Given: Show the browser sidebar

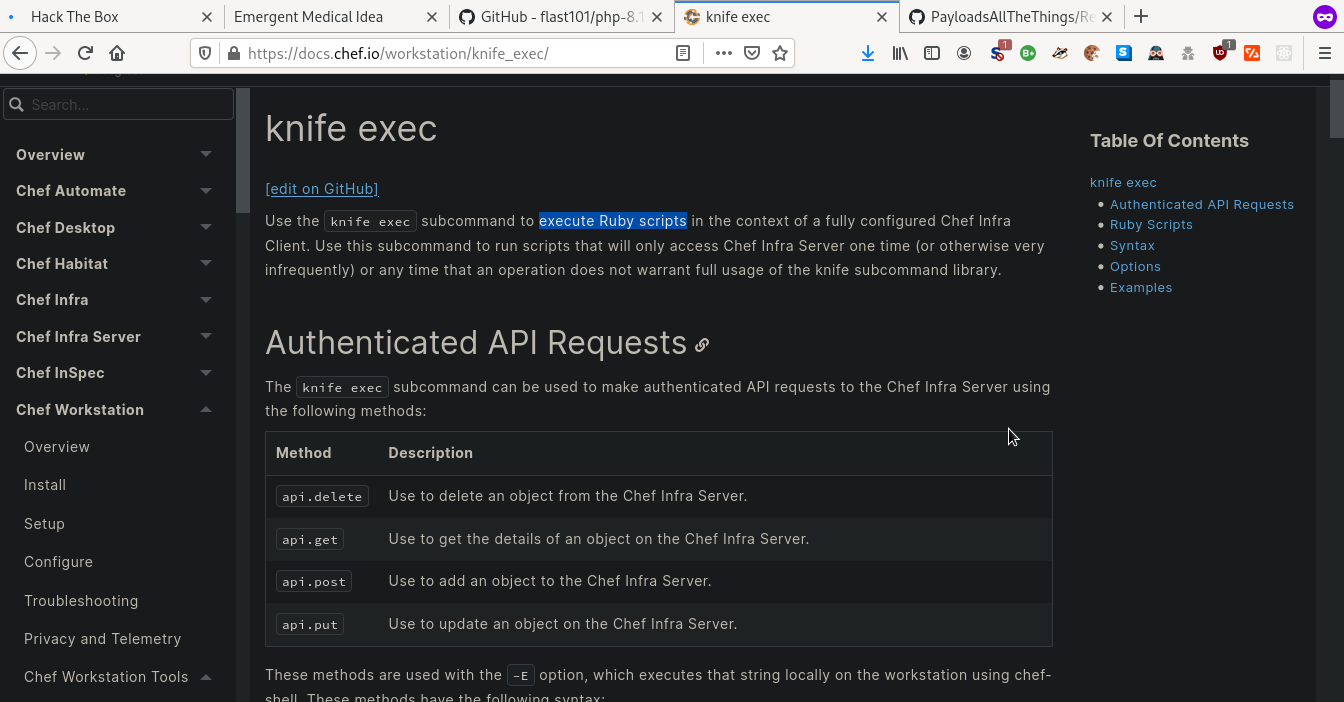Looking at the screenshot, I should point(932,53).
